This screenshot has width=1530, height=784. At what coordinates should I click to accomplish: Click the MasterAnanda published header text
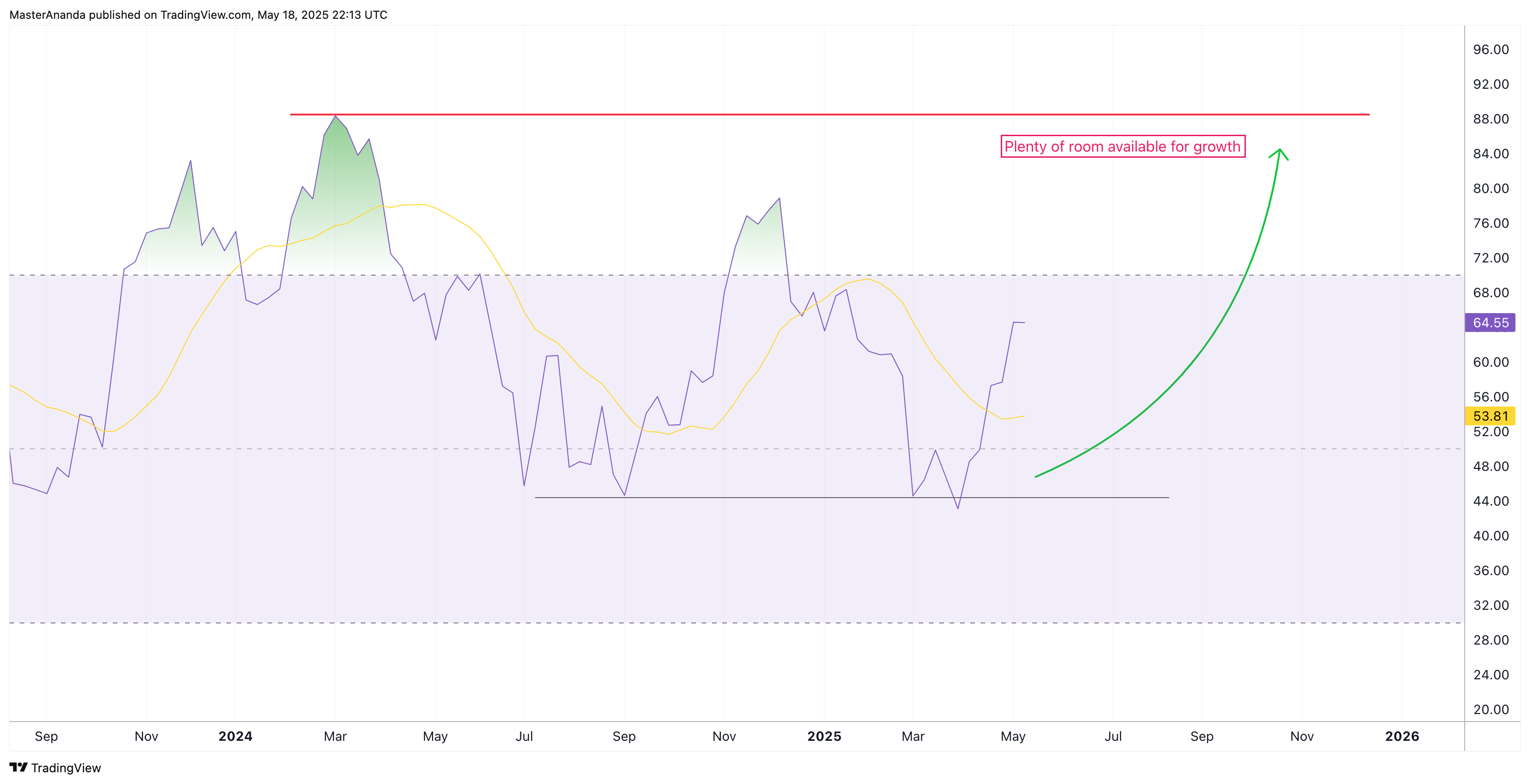[x=198, y=15]
